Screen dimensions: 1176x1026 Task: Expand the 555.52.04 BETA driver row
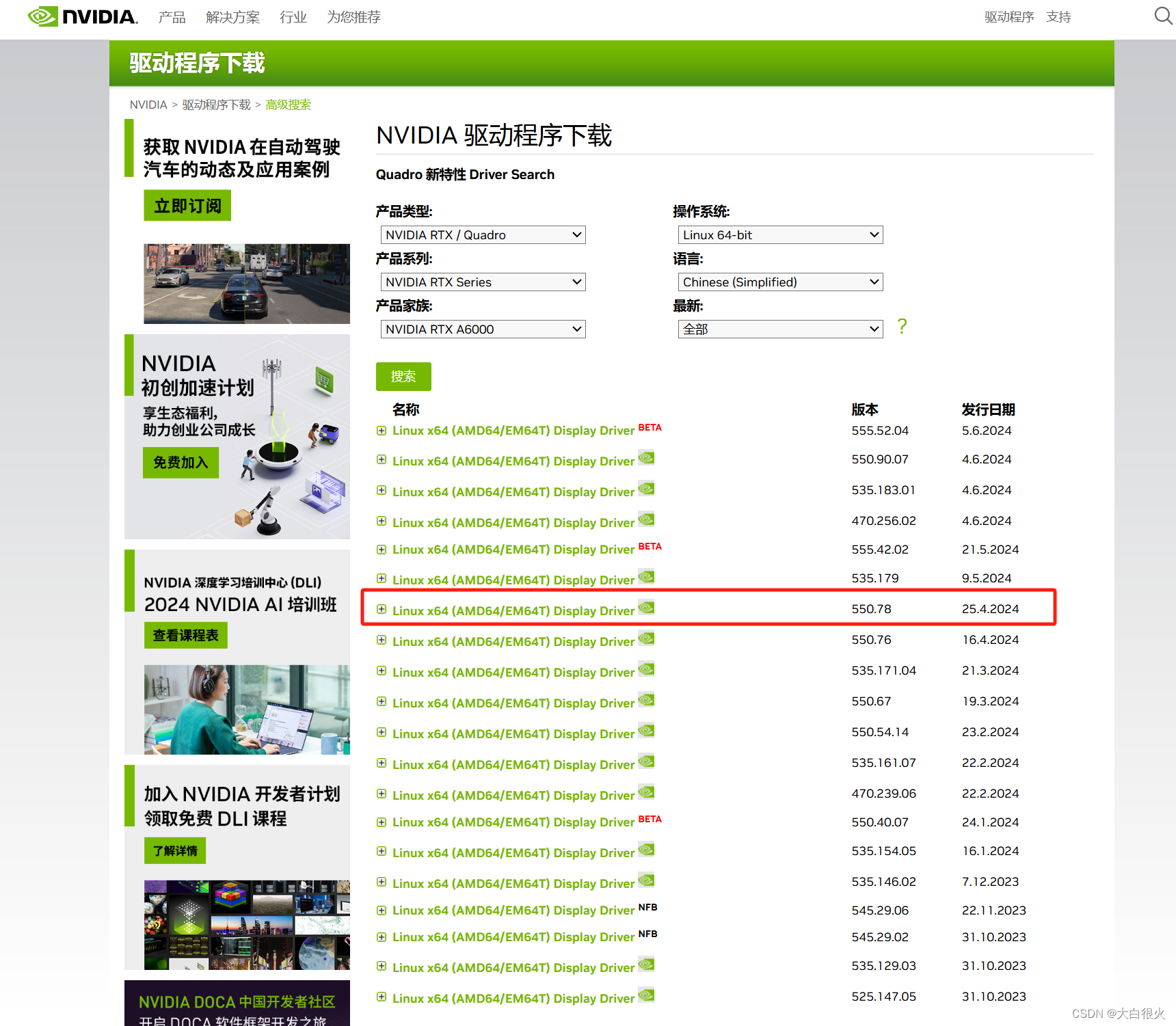tap(382, 431)
